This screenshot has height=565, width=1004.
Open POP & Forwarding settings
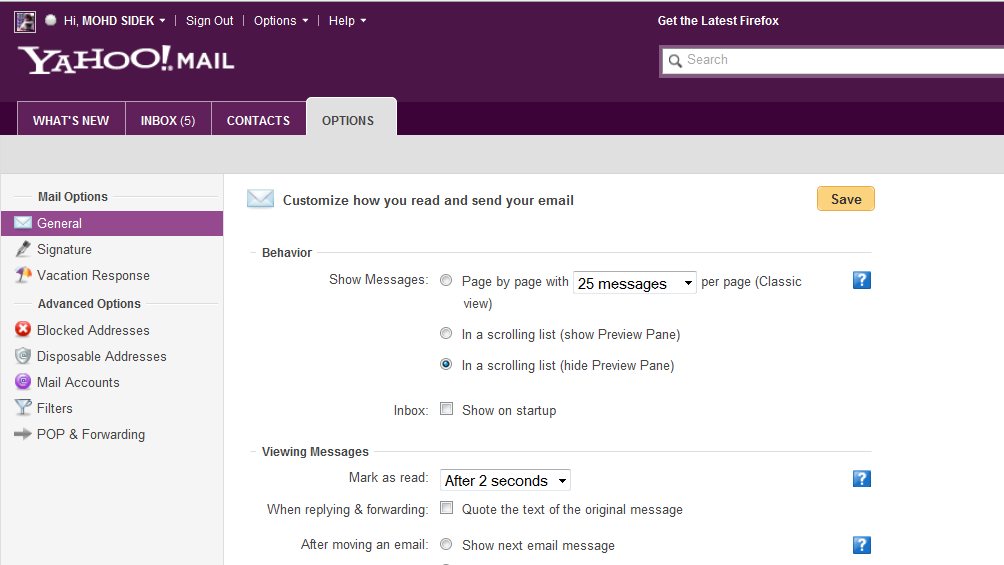(x=90, y=434)
